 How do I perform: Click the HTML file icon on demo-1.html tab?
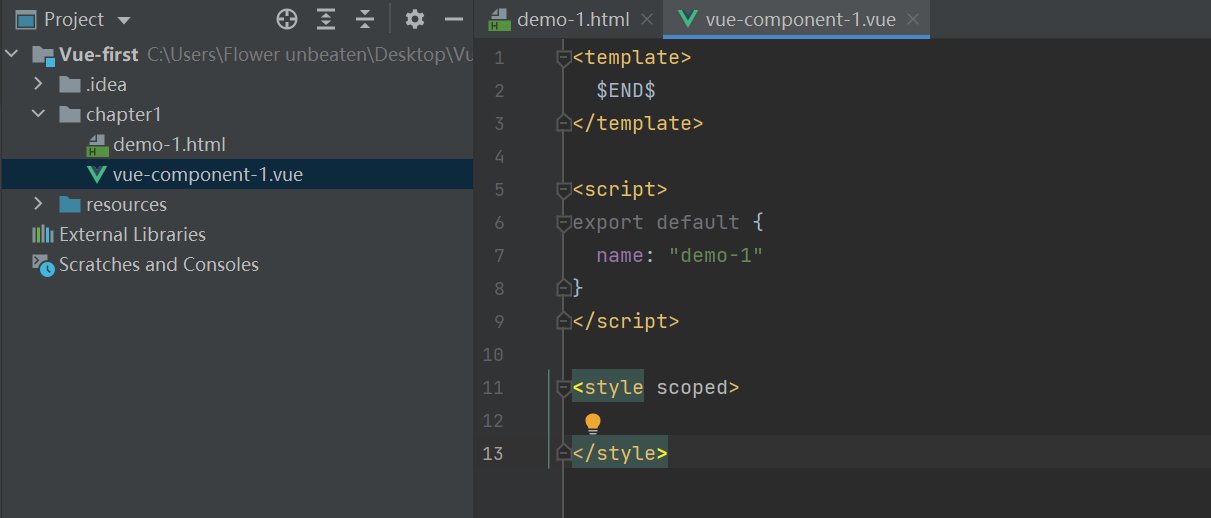pos(498,20)
